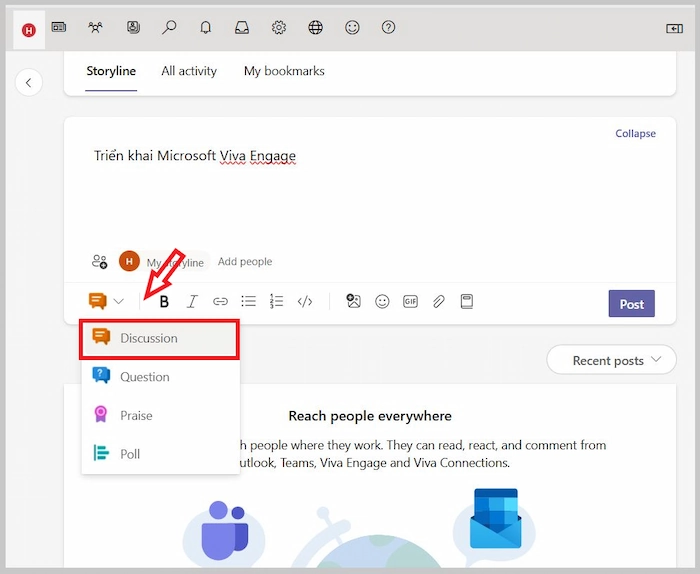
Task: Open the home feed icon in top bar
Action: [x=59, y=28]
